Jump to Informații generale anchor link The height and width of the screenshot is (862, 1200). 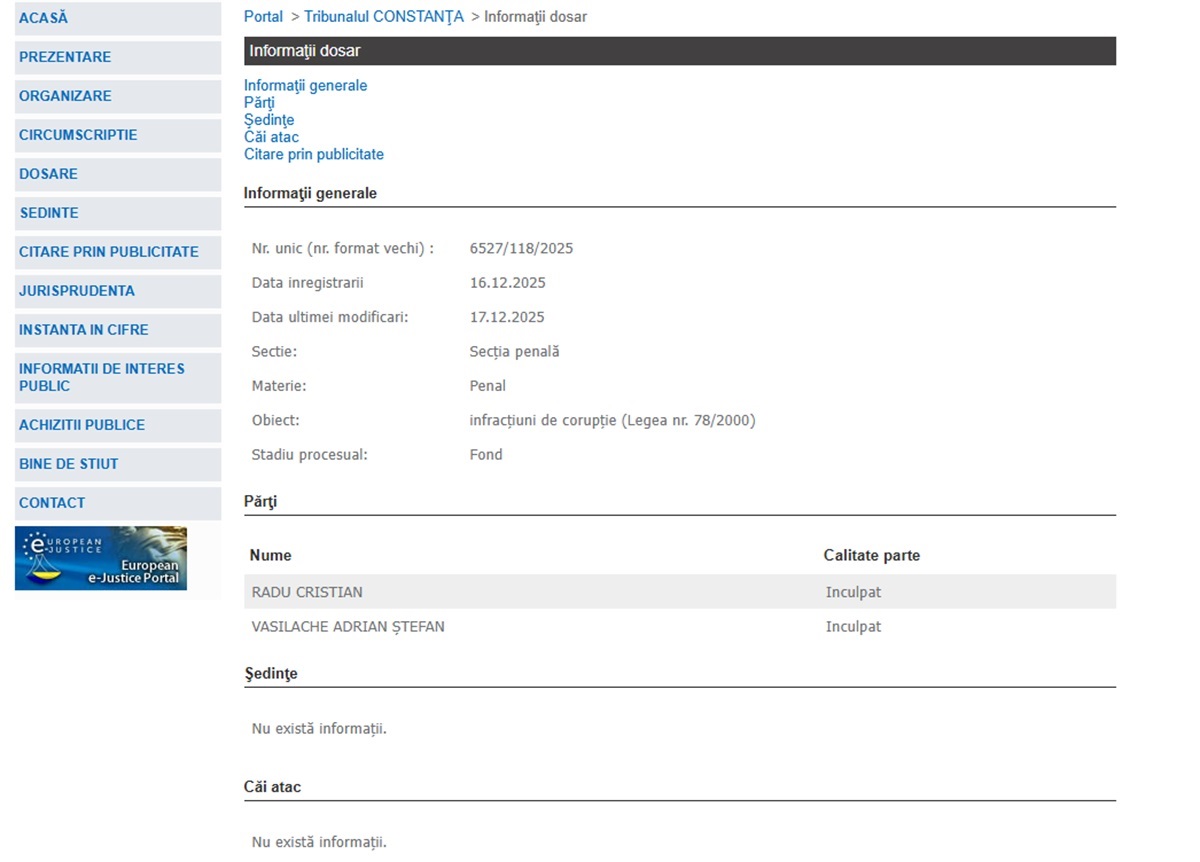(305, 86)
